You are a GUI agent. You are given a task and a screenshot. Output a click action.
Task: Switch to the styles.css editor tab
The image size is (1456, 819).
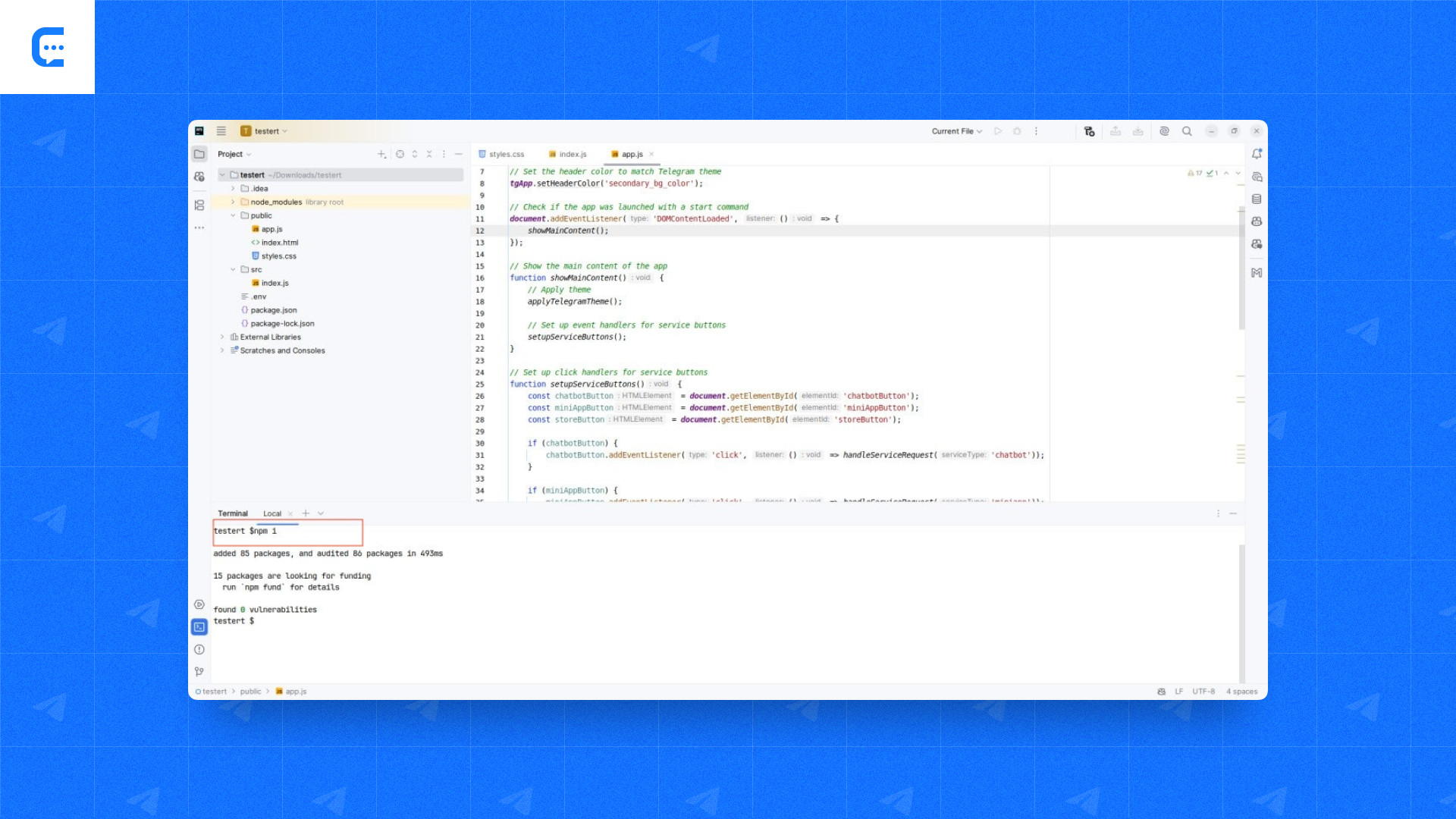506,154
